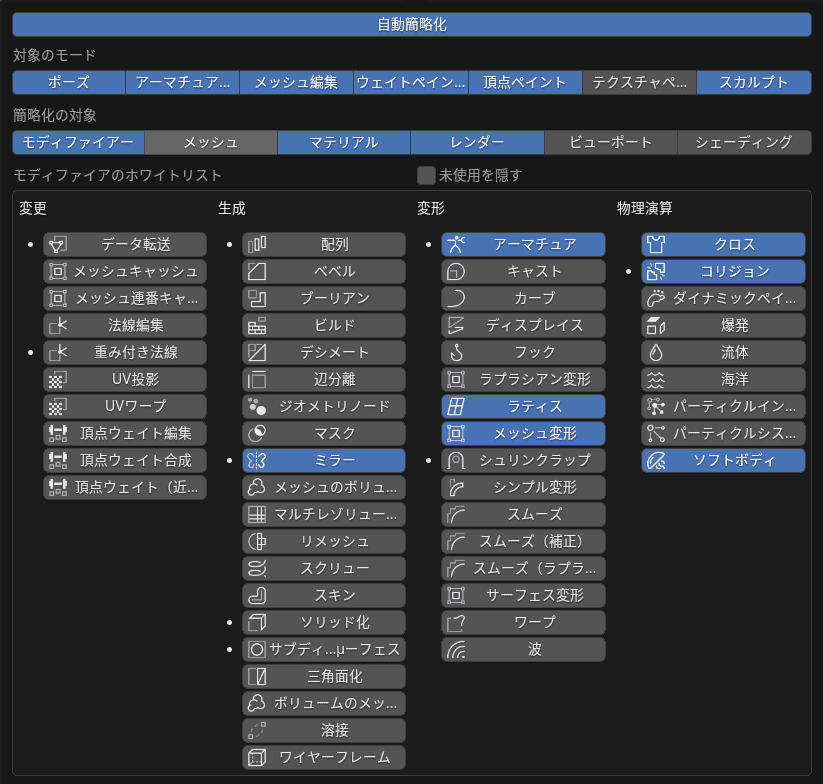The width and height of the screenshot is (823, 784).
Task: Select the ポーズ mode tab
Action: pos(69,82)
